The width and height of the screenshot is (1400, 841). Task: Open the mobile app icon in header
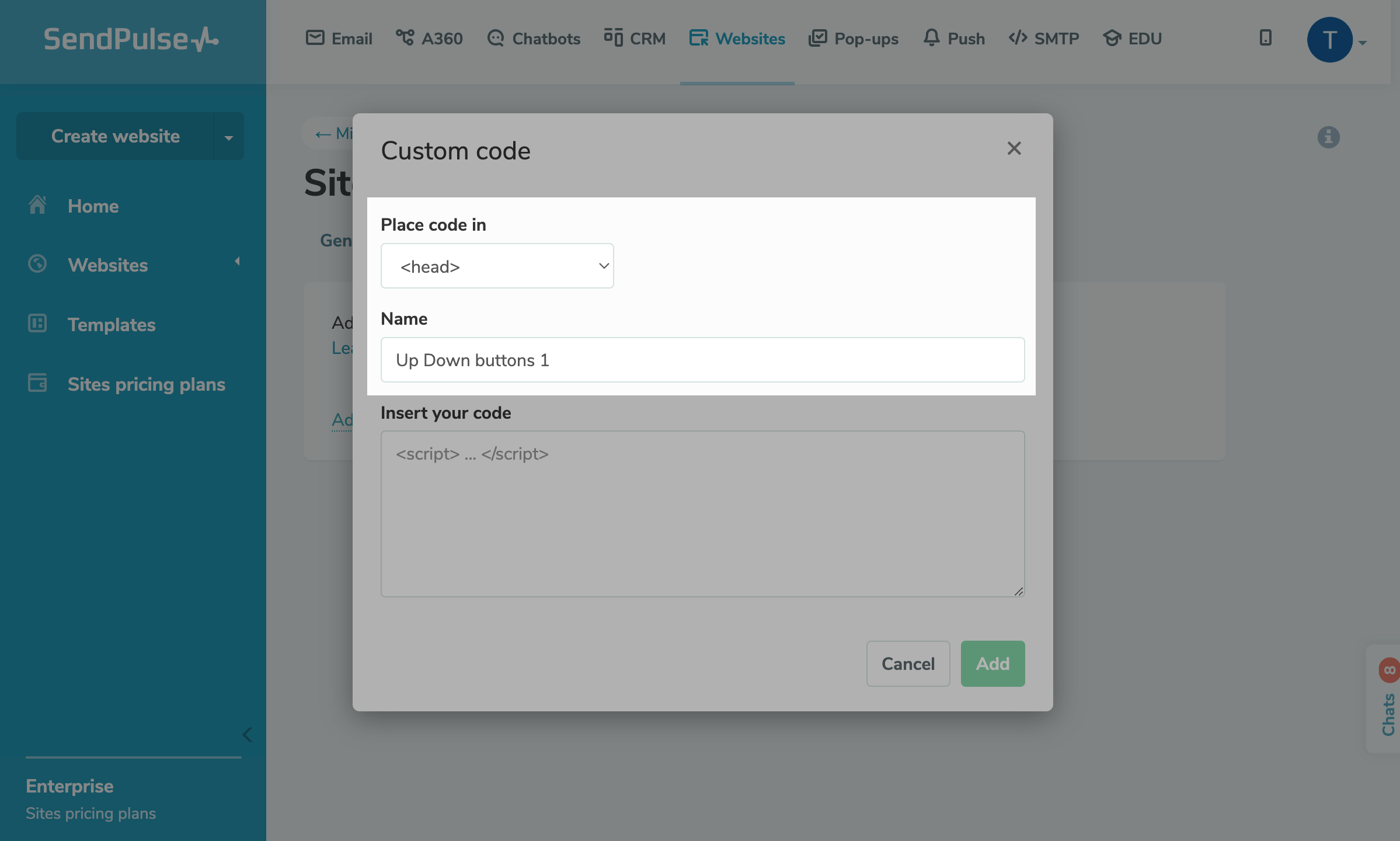1265,39
